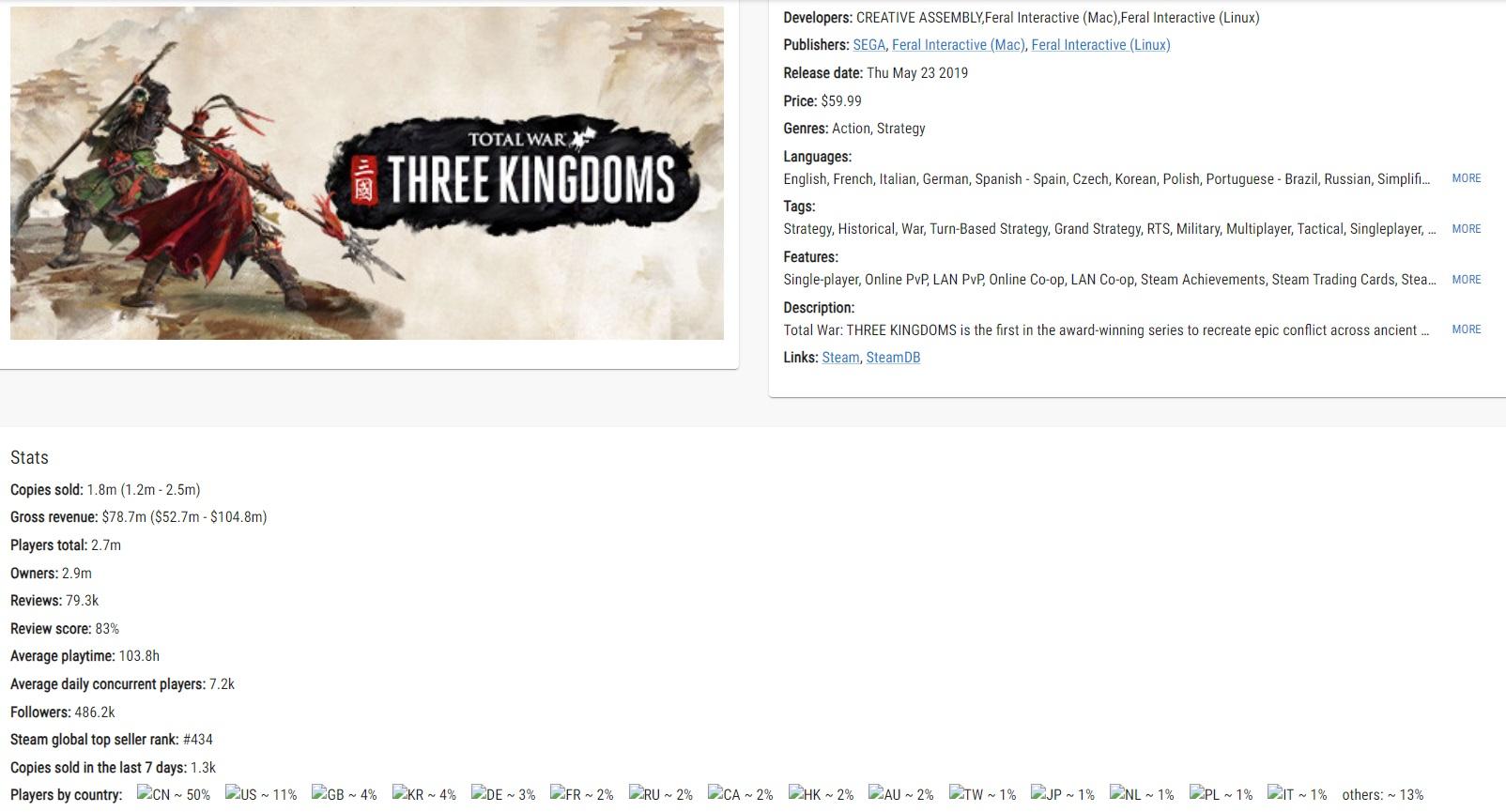Expand Tags list with MORE

(1466, 229)
